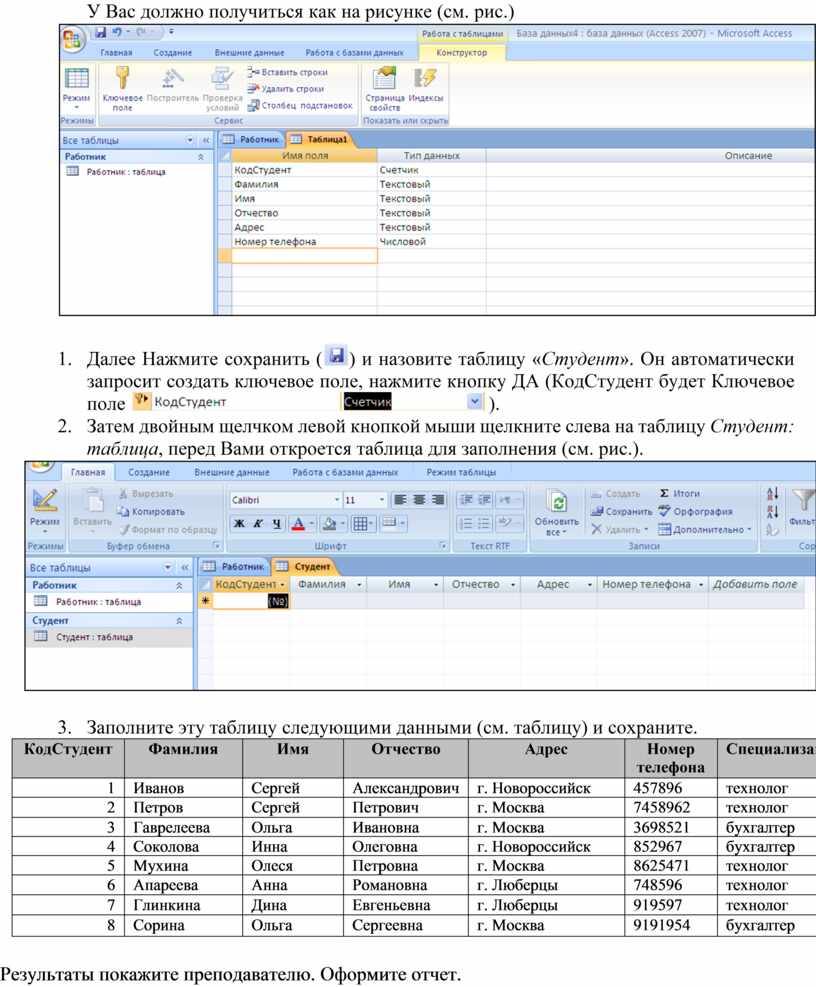Click the Числовой data type cell

pyautogui.click(x=432, y=242)
